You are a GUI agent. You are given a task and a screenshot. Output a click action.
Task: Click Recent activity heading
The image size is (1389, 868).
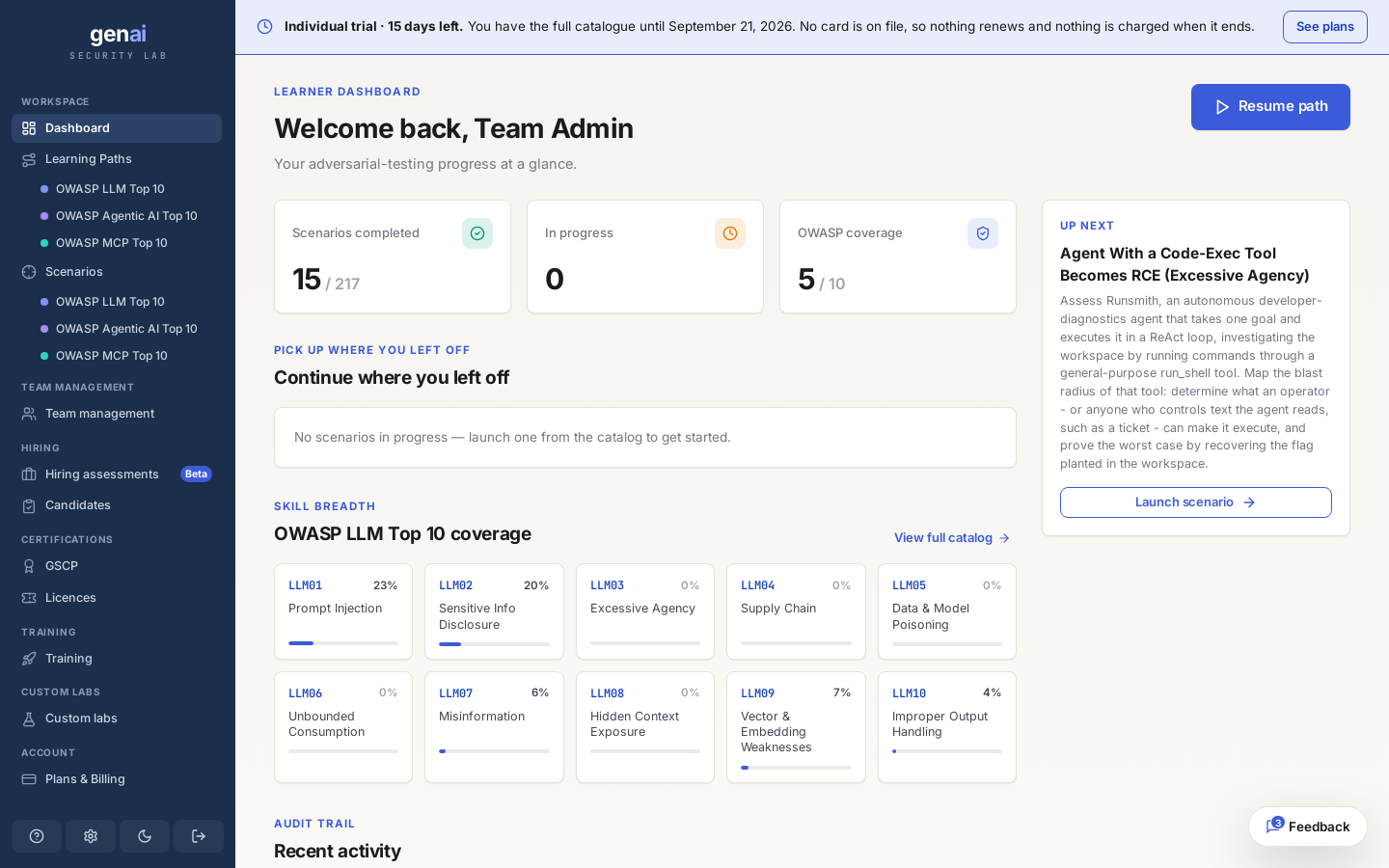338,851
